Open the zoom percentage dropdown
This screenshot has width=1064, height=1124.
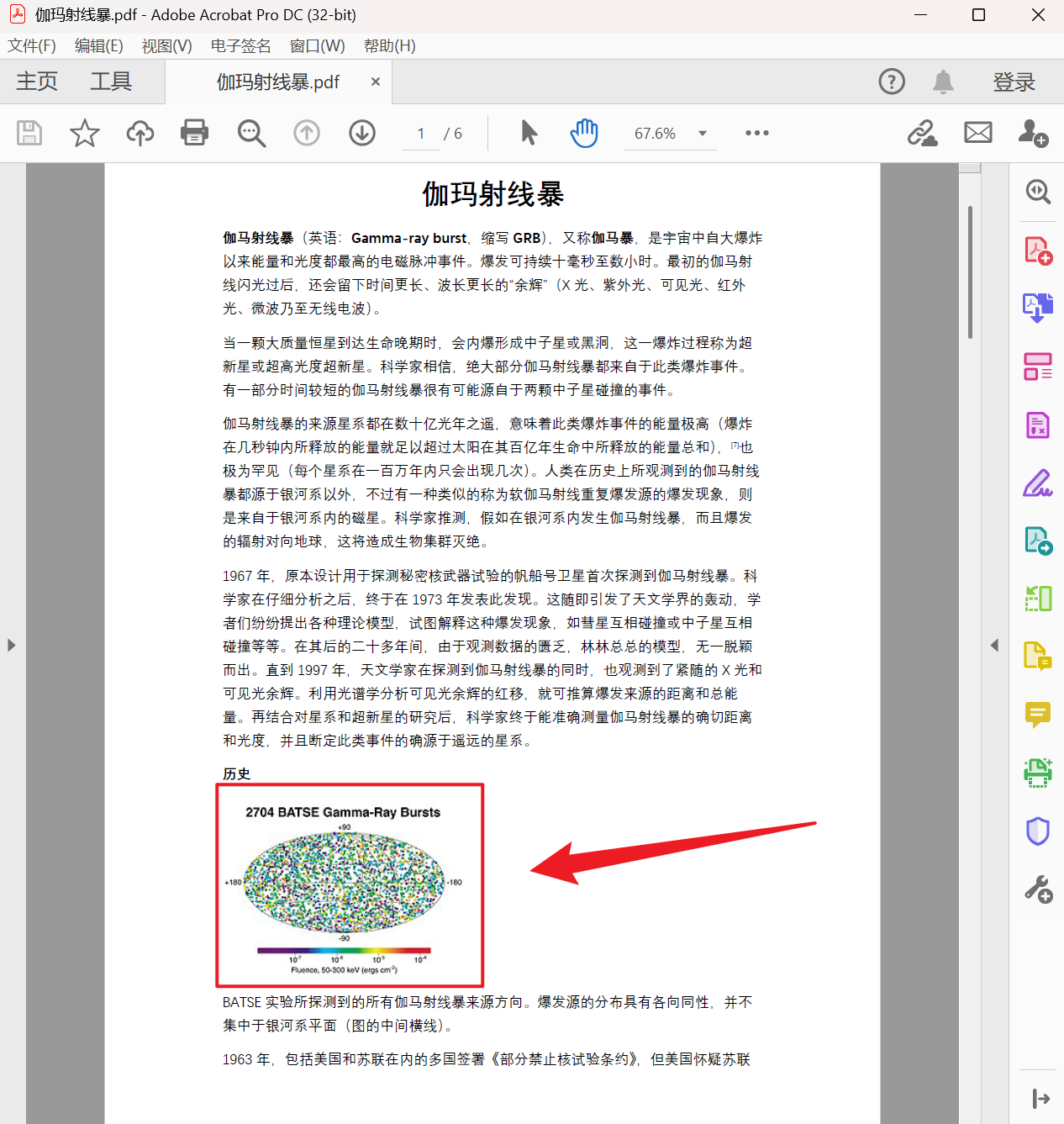point(703,133)
